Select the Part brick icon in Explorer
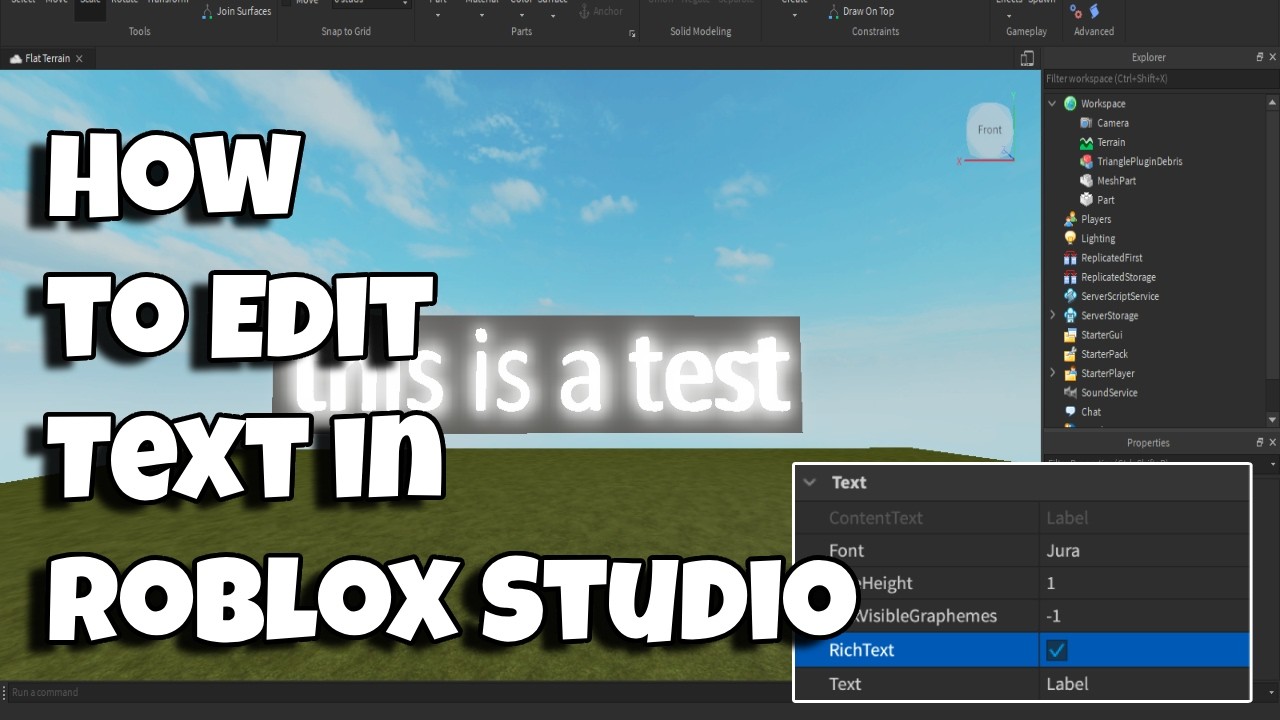Image resolution: width=1280 pixels, height=720 pixels. 1086,200
